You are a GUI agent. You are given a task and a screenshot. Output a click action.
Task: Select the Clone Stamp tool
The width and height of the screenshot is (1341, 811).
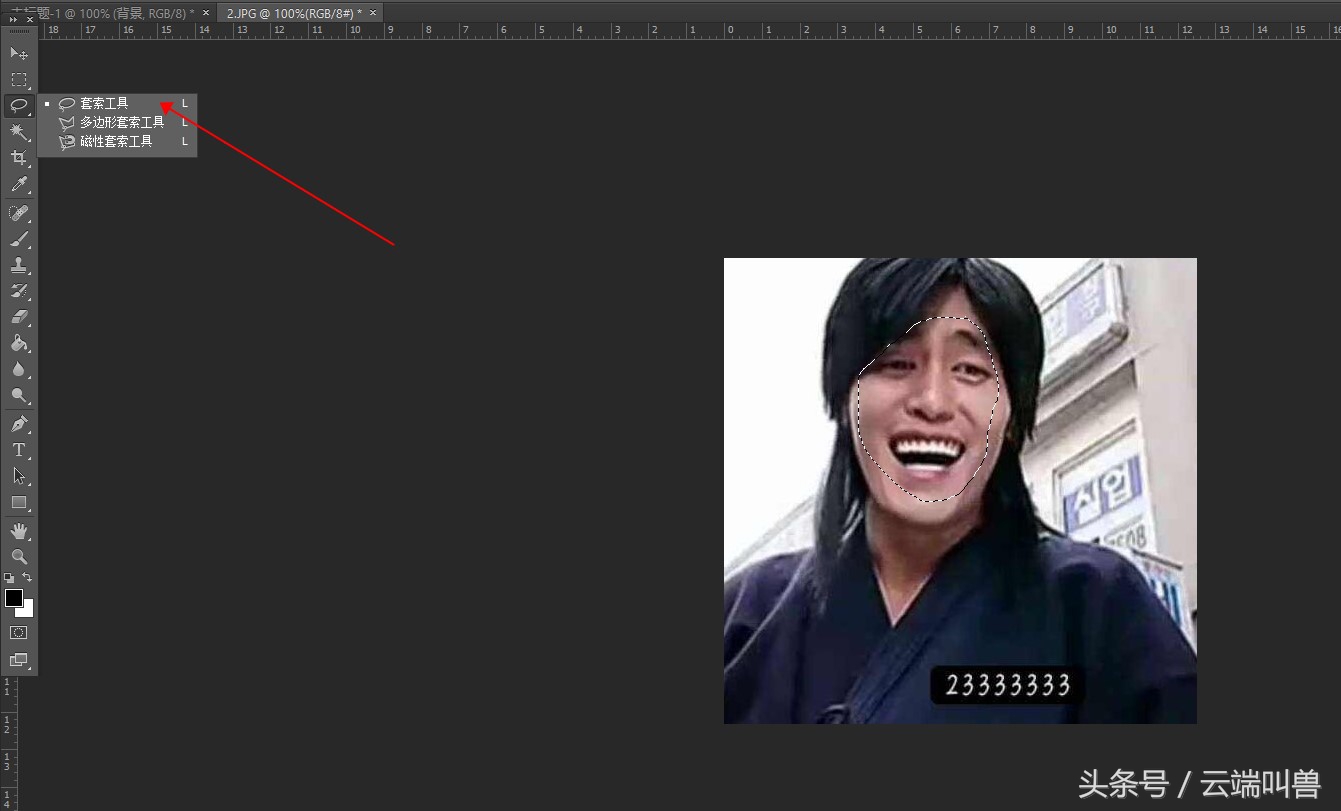point(18,265)
